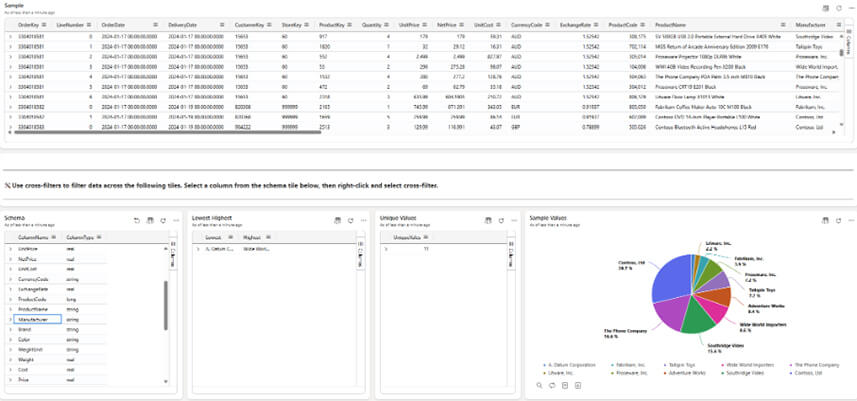Open Sample Values tile more options menu
857x401 pixels.
coord(851,220)
